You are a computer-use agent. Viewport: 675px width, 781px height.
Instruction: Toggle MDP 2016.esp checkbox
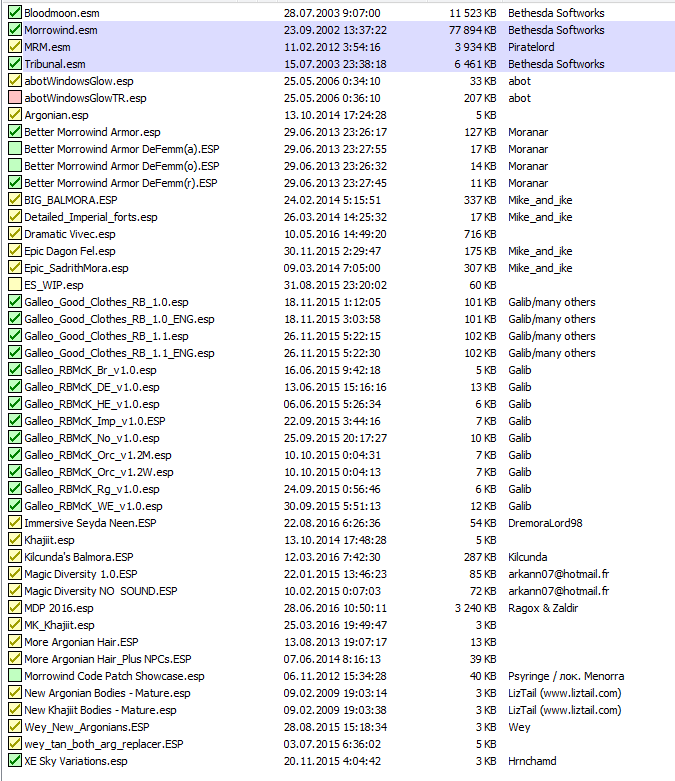(x=15, y=608)
